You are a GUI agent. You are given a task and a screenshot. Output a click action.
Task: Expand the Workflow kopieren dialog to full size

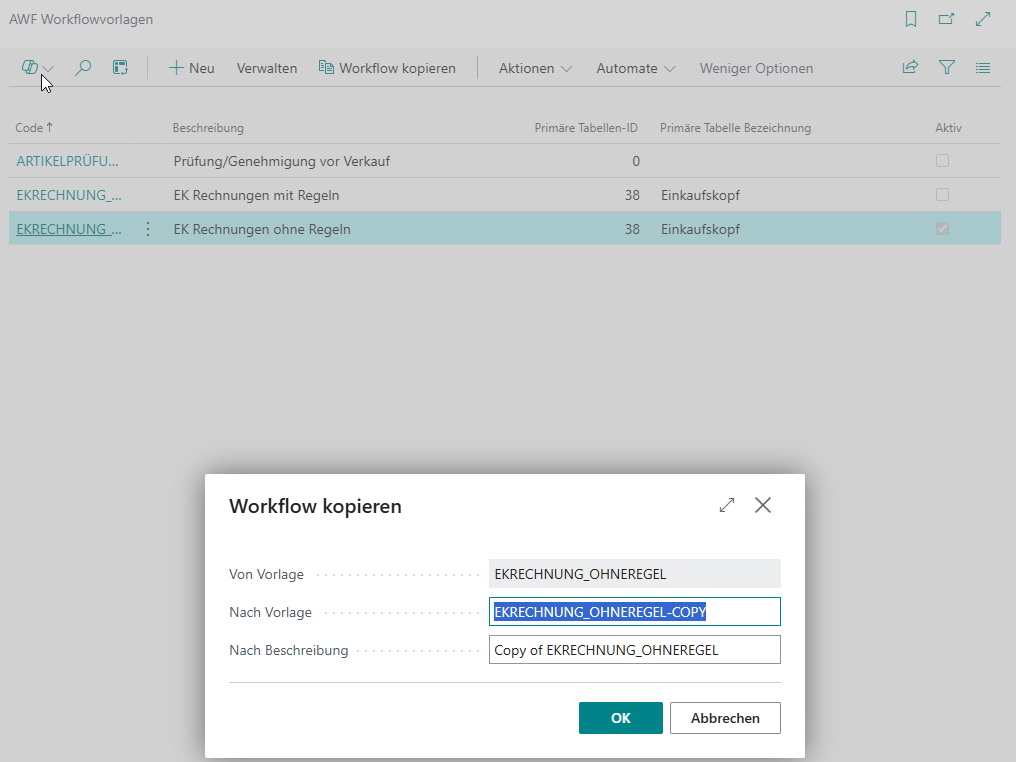727,506
